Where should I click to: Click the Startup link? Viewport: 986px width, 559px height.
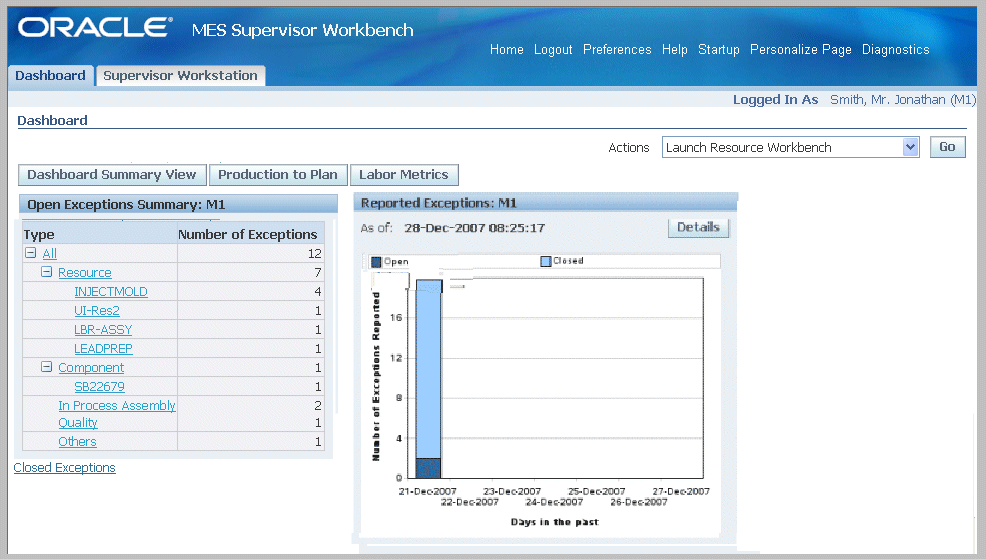(719, 50)
